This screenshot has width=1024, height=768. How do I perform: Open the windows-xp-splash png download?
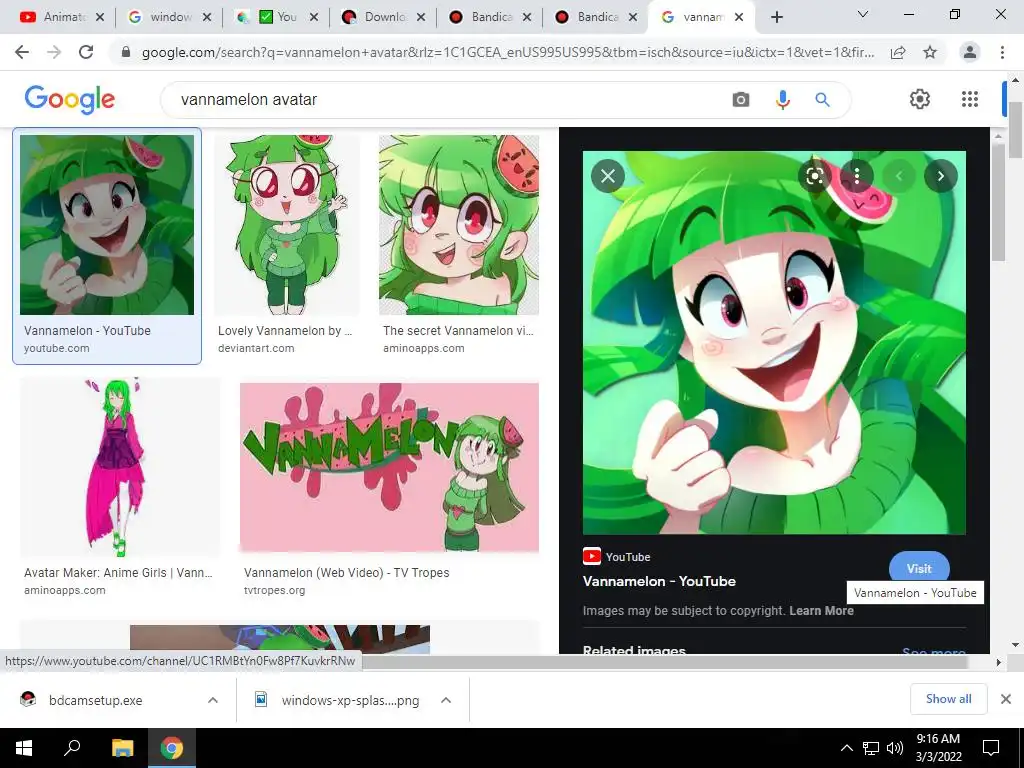pos(350,700)
